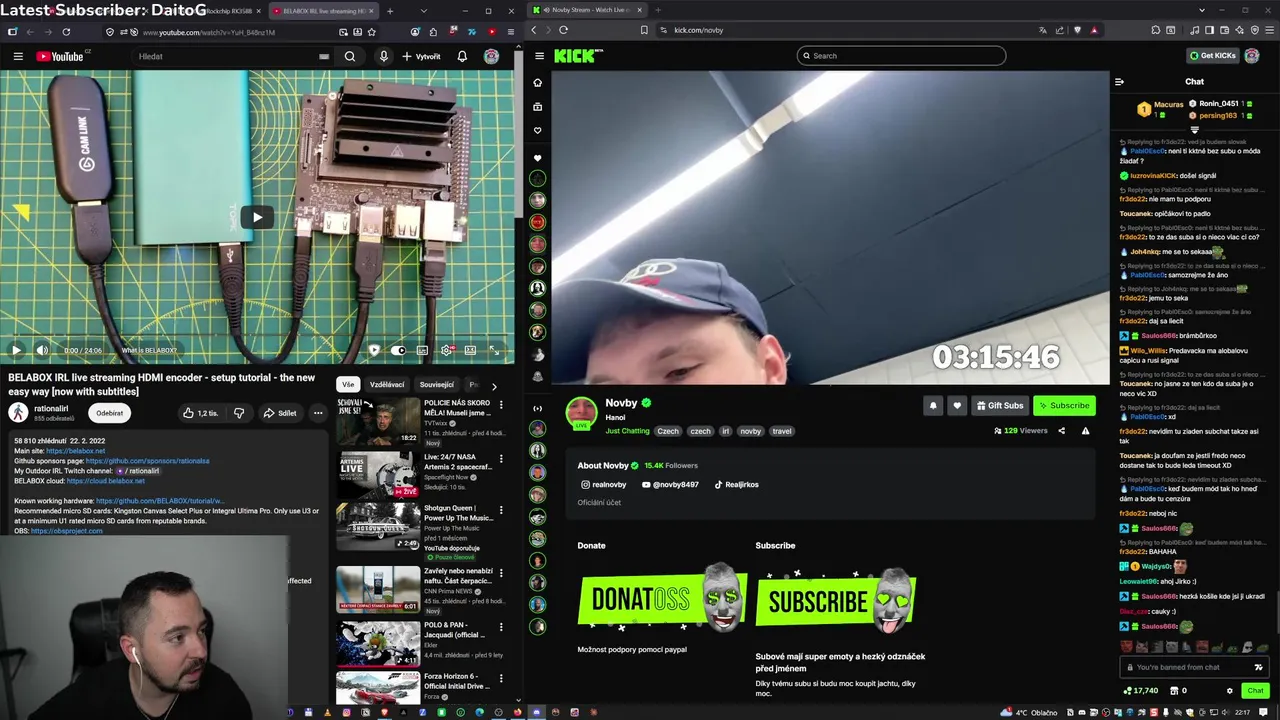Viewport: 1280px width, 720px height.
Task: Subscribe via the Odebírat button
Action: [x=109, y=413]
